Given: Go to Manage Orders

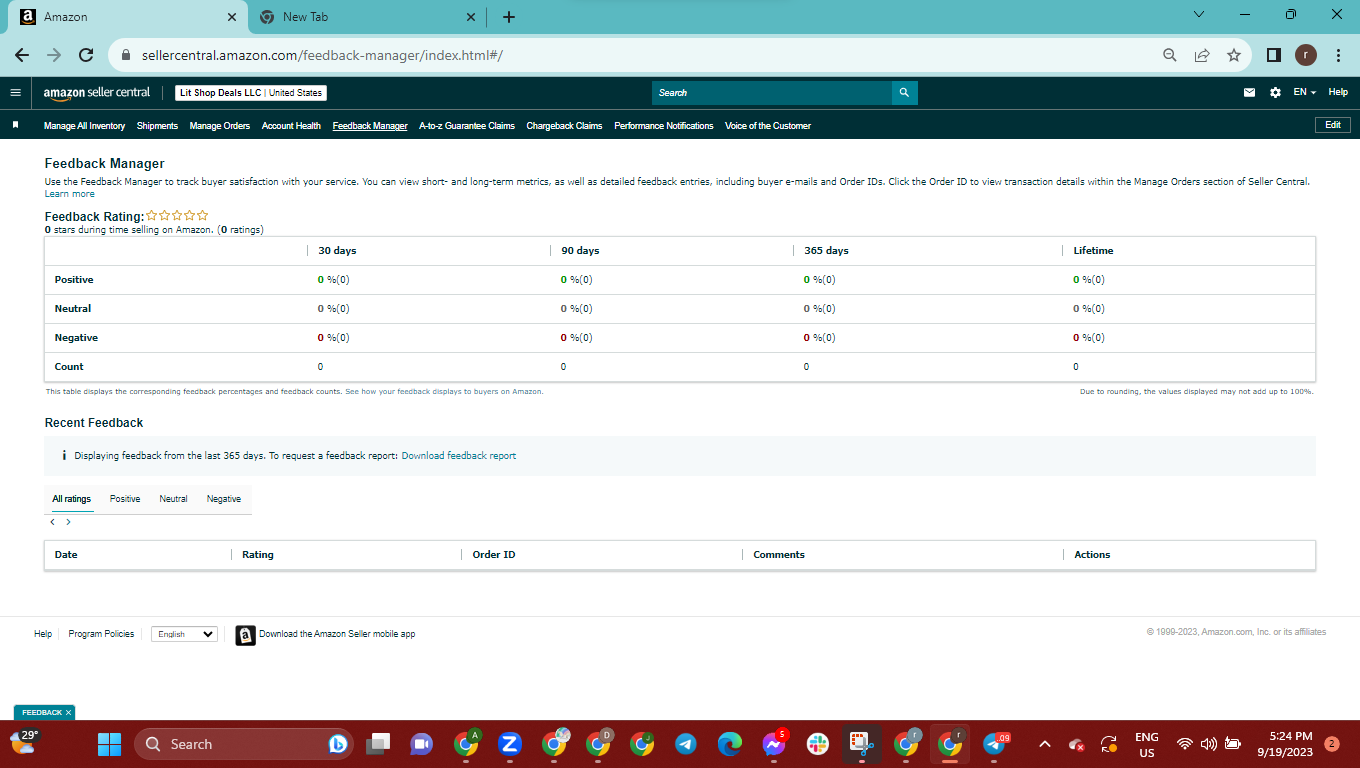Looking at the screenshot, I should (220, 126).
